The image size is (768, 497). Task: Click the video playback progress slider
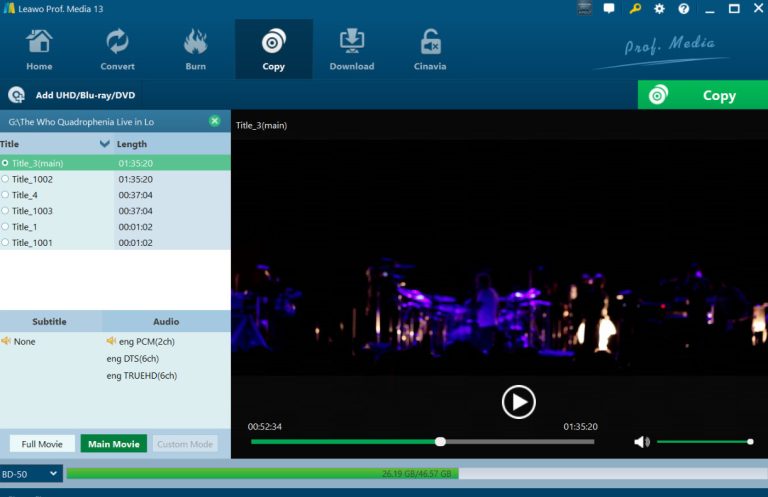pos(420,441)
